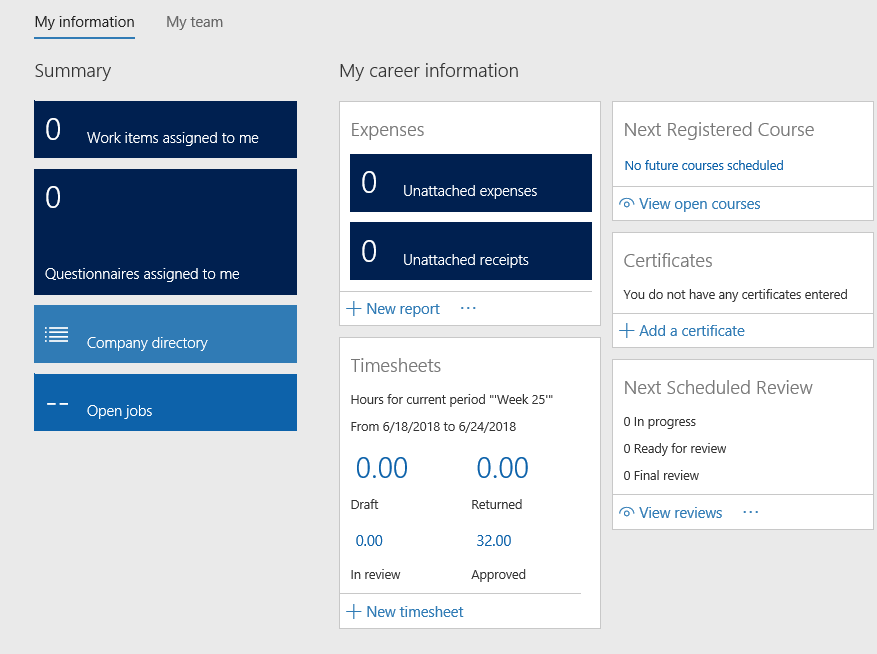Click the Open jobs dashes icon
This screenshot has width=877, height=654.
57,403
